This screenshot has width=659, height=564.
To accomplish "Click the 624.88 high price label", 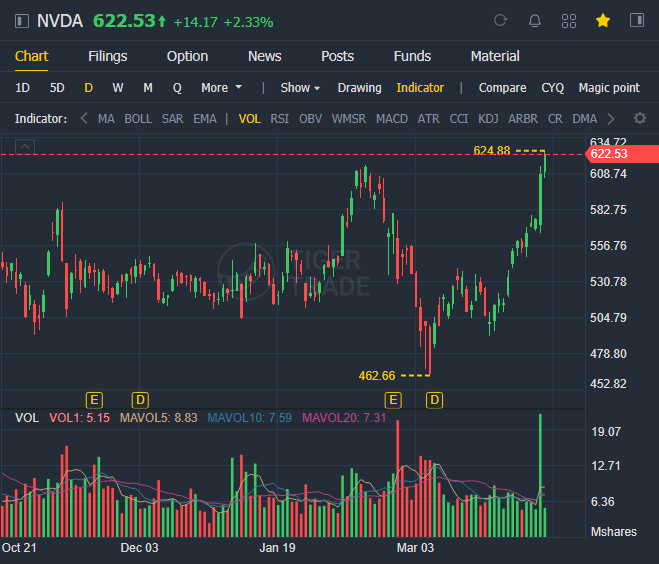I will (491, 150).
